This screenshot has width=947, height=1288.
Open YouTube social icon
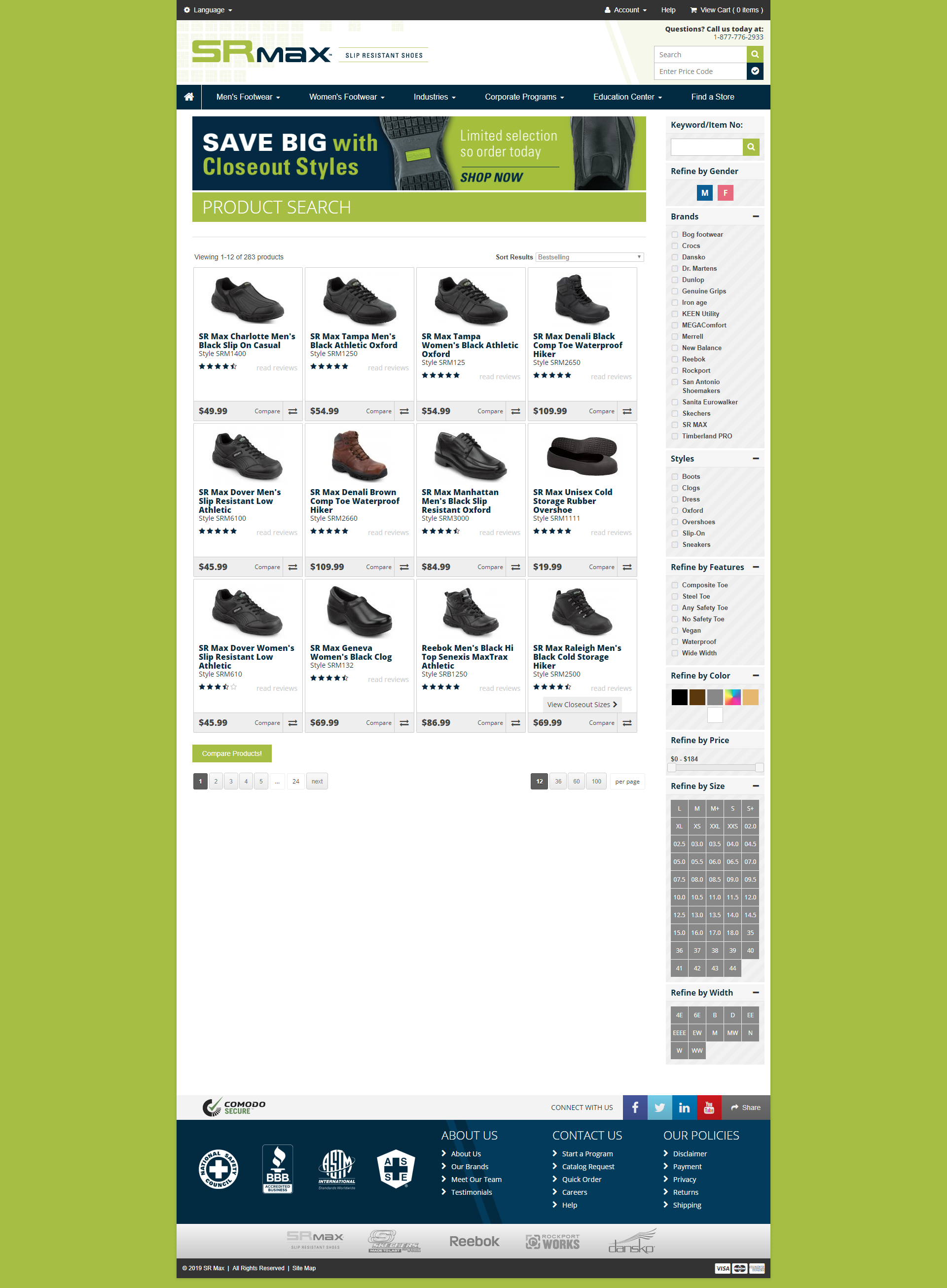tap(709, 1107)
